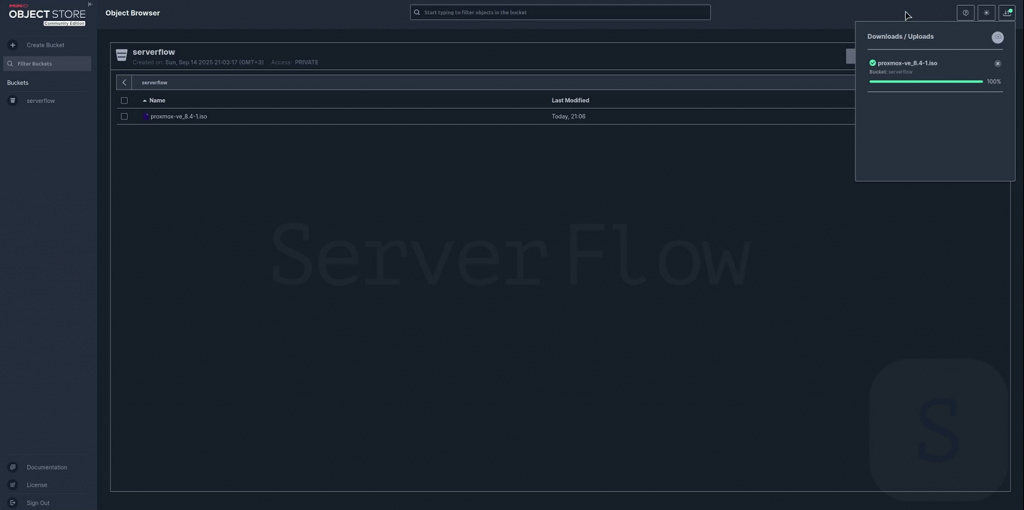Click the green upload-complete check icon
The width and height of the screenshot is (1024, 510).
pos(873,63)
